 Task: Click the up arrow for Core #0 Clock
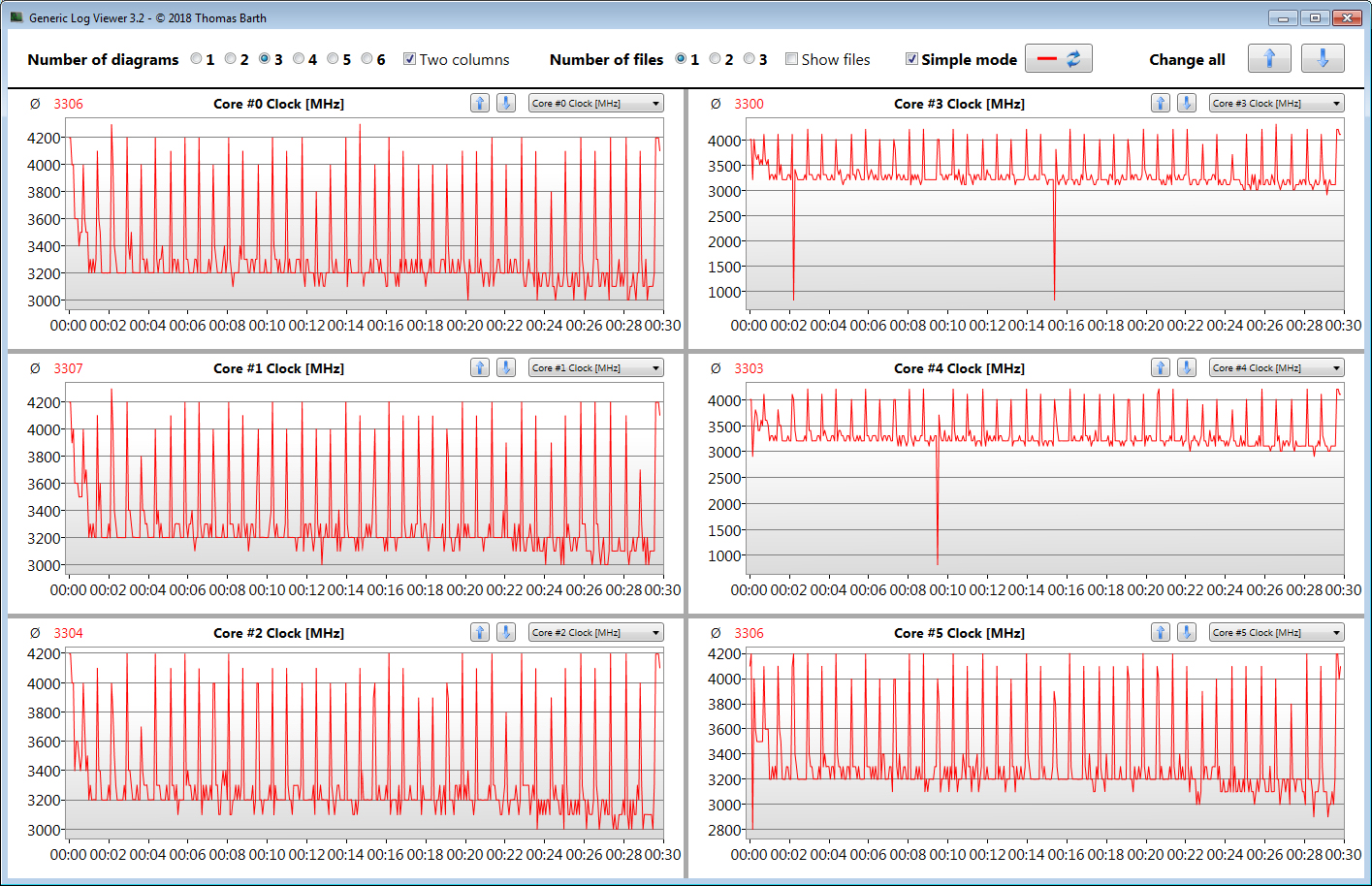click(480, 103)
